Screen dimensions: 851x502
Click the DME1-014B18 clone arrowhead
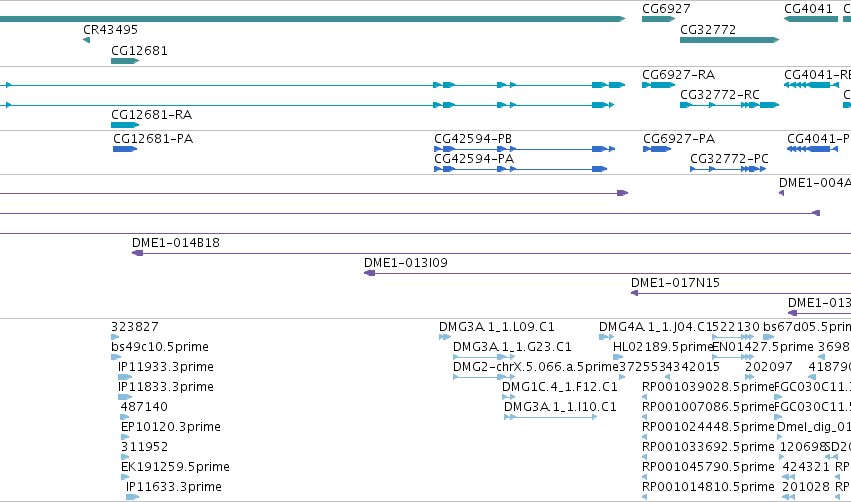[137, 253]
